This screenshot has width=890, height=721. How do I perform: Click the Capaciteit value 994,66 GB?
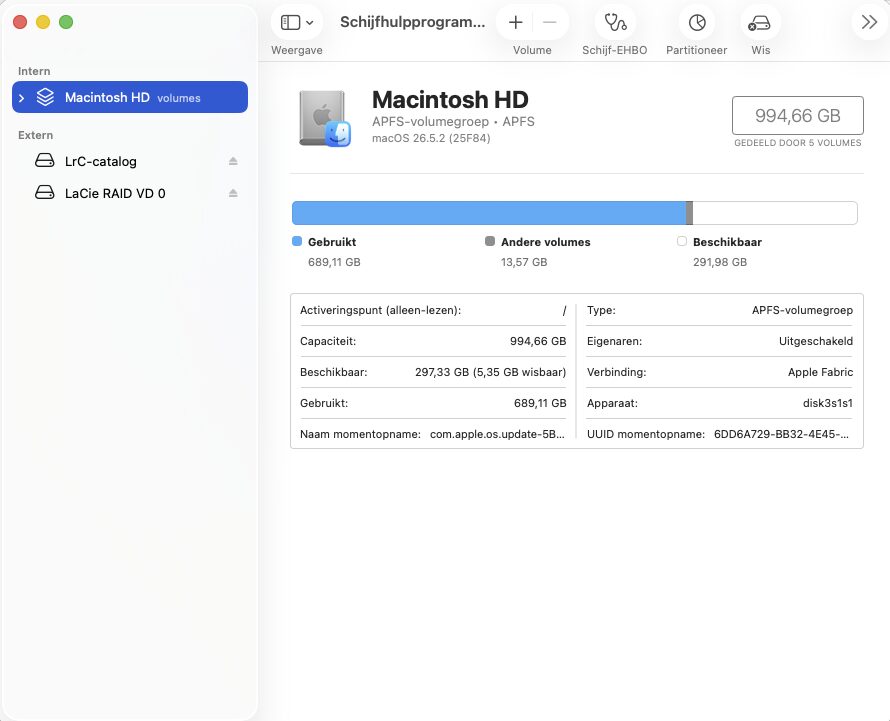point(538,341)
